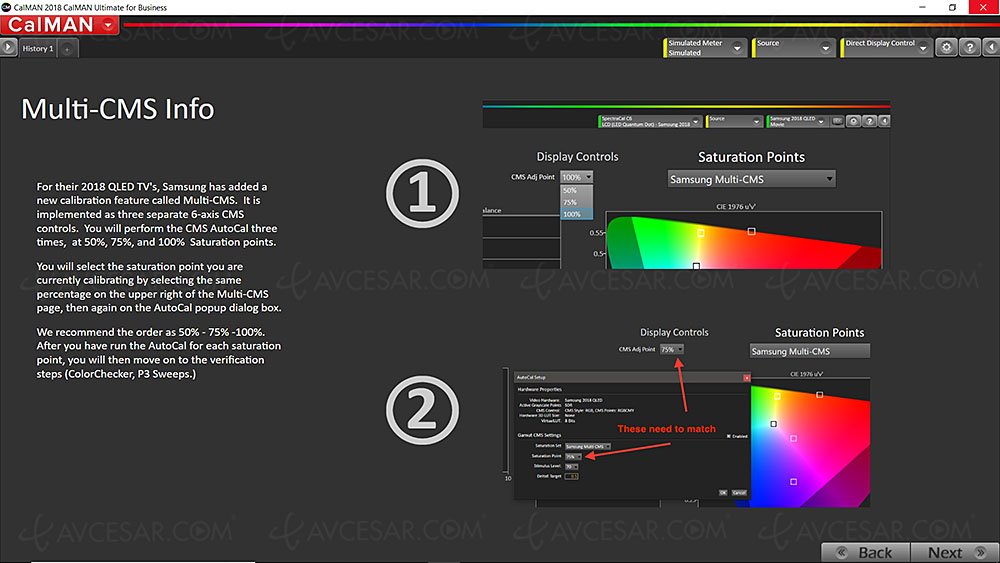
Task: Click the DeltaE Target field in AutoCal Setup
Action: click(x=571, y=476)
